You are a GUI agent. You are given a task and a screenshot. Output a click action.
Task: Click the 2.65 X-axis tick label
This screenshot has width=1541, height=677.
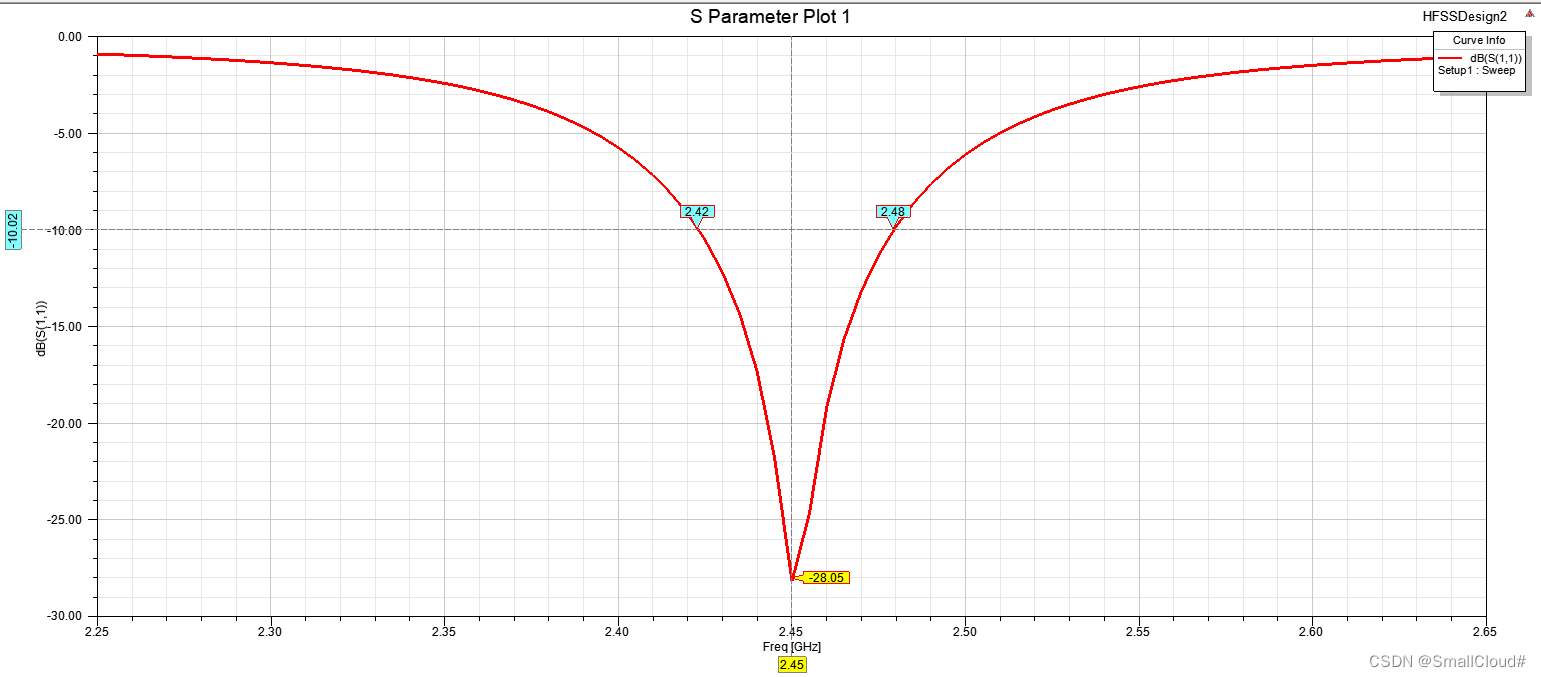(x=1486, y=632)
